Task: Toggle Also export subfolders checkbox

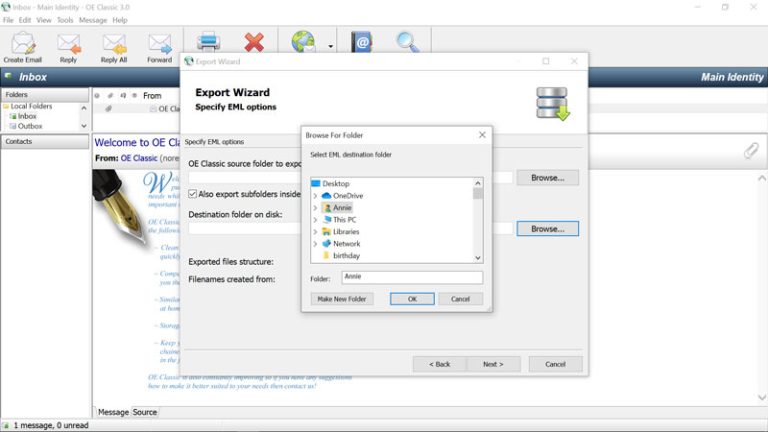Action: point(193,194)
